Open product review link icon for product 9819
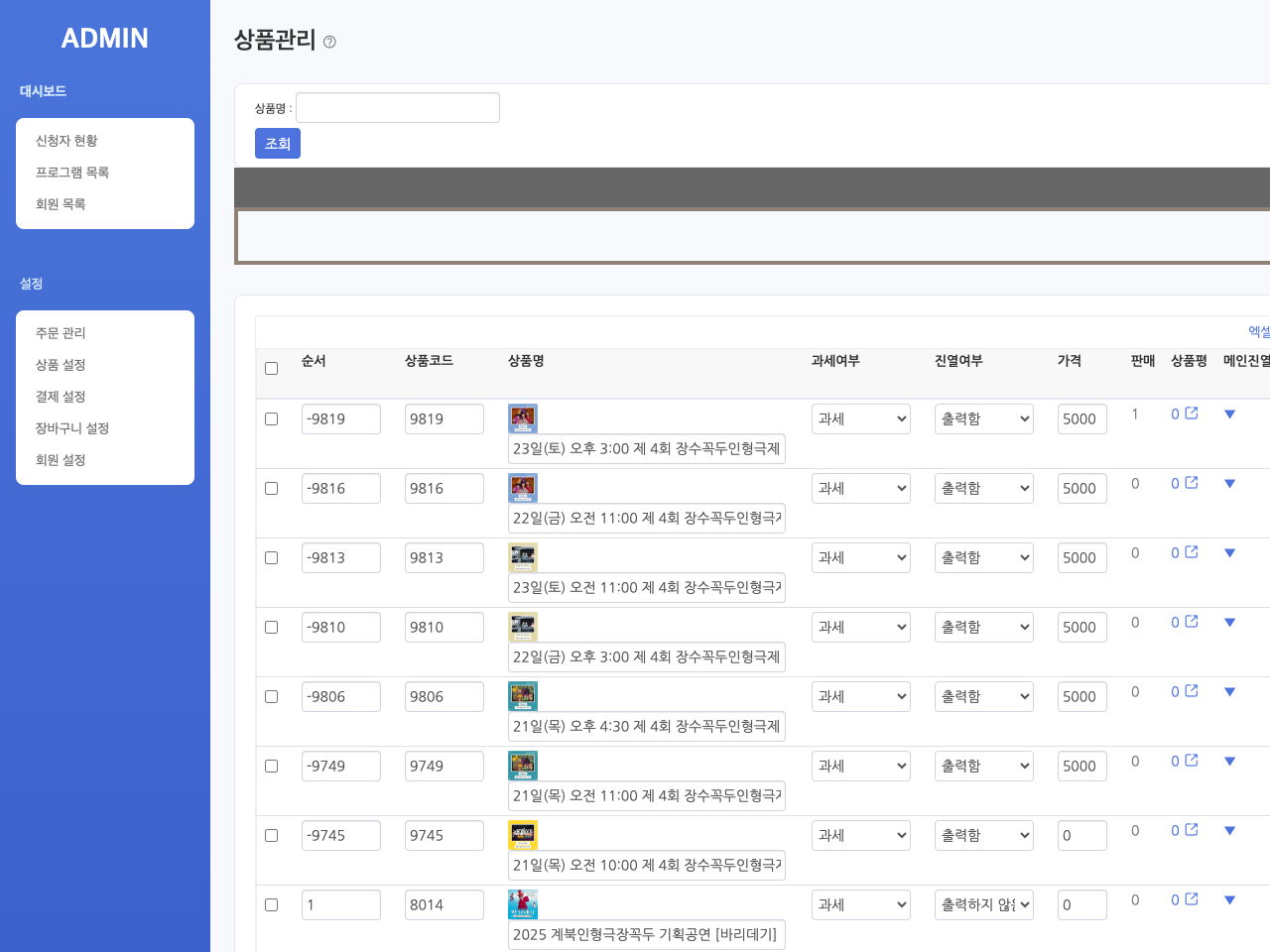The height and width of the screenshot is (952, 1270). click(1192, 414)
